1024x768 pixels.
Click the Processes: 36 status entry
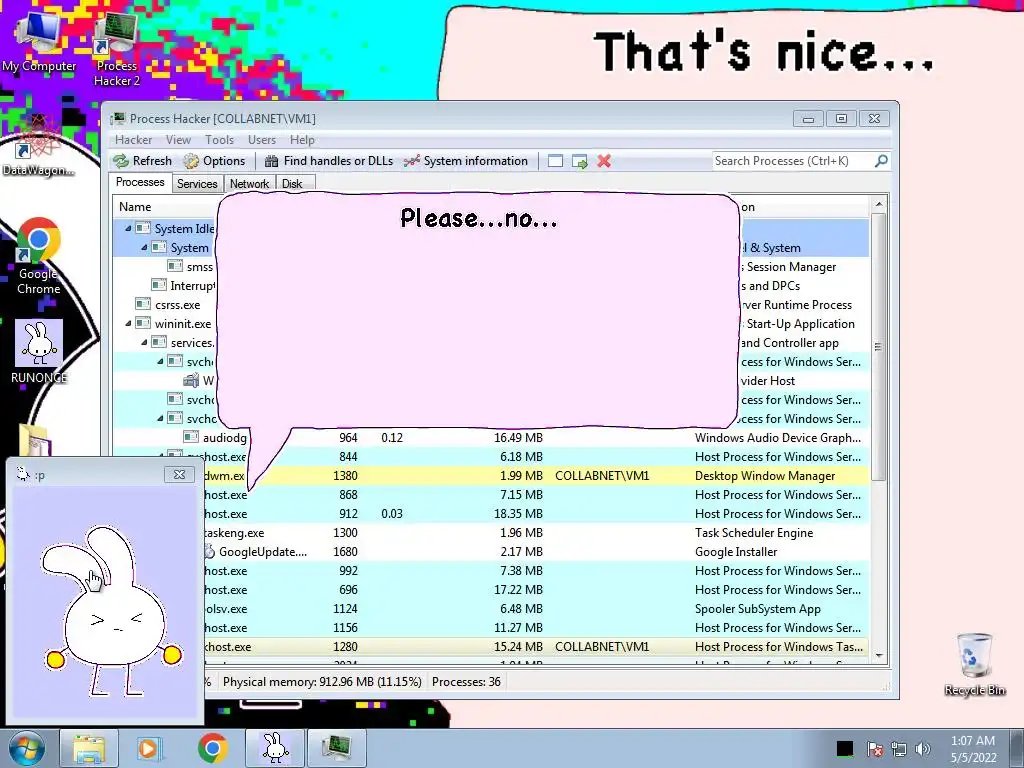tap(466, 682)
